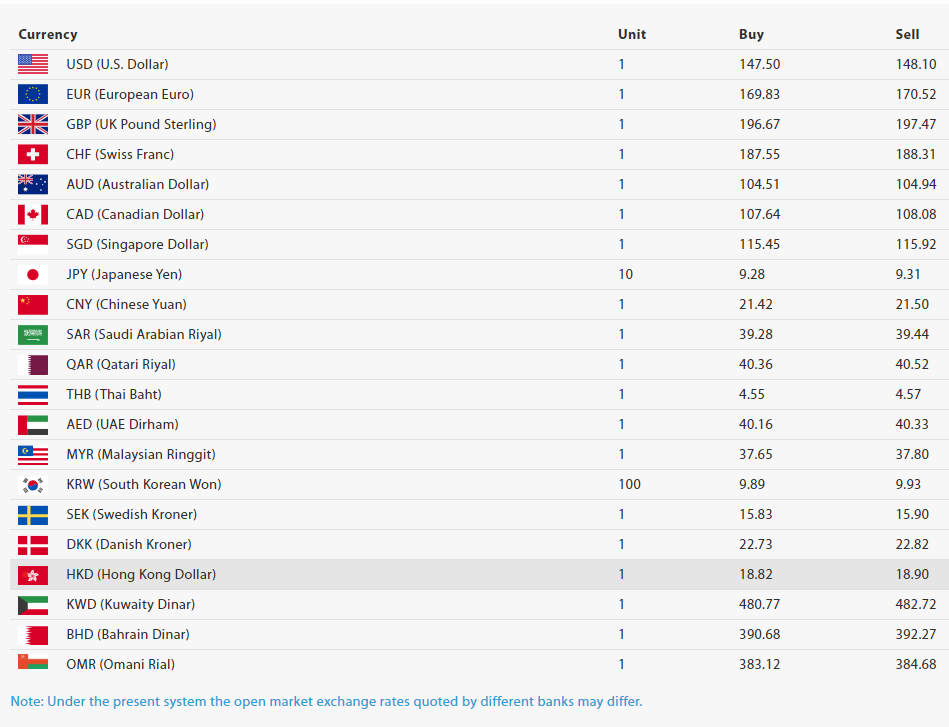
Task: Click the United States flag icon
Action: click(x=32, y=64)
